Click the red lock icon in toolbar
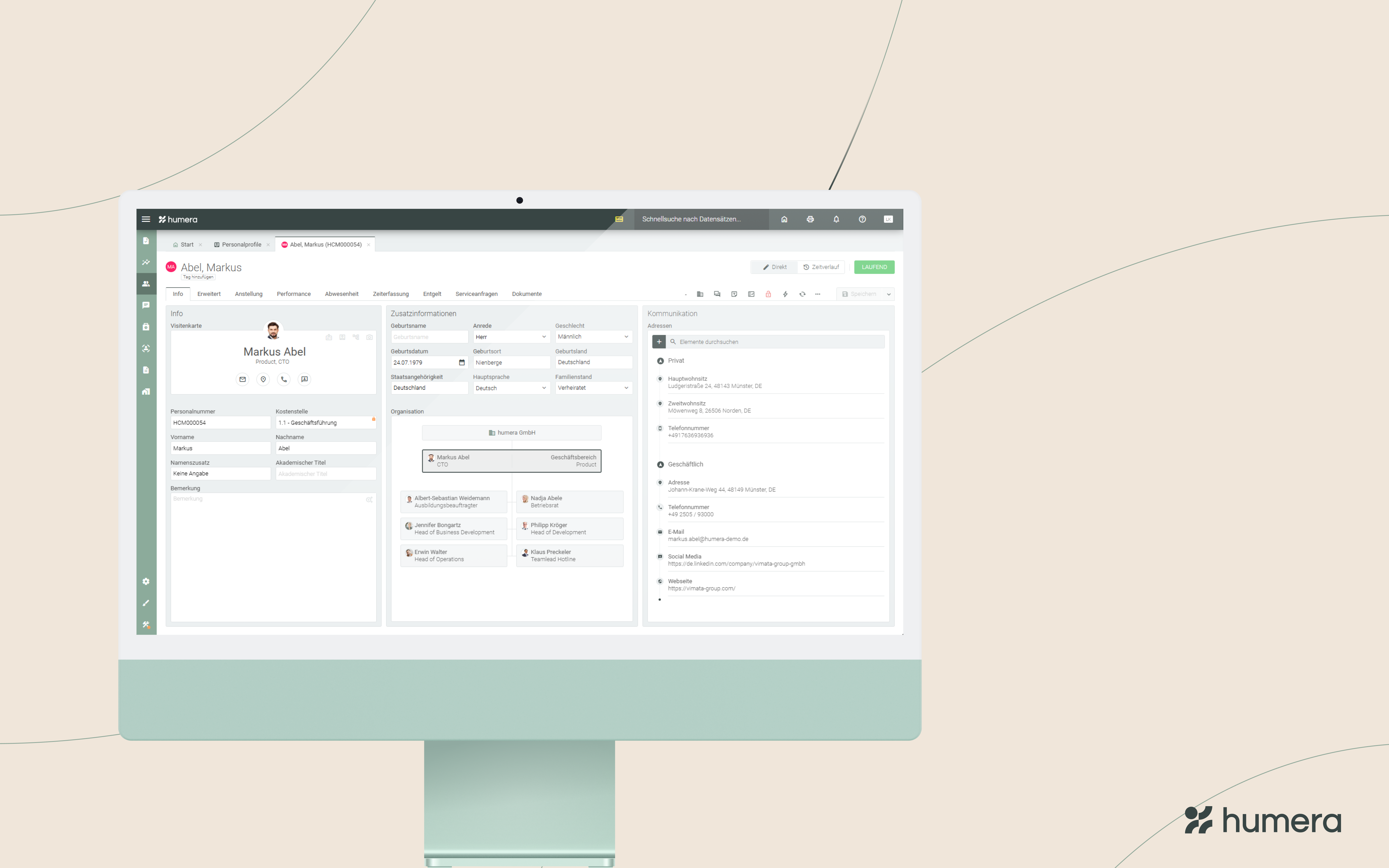The width and height of the screenshot is (1389, 868). [768, 294]
